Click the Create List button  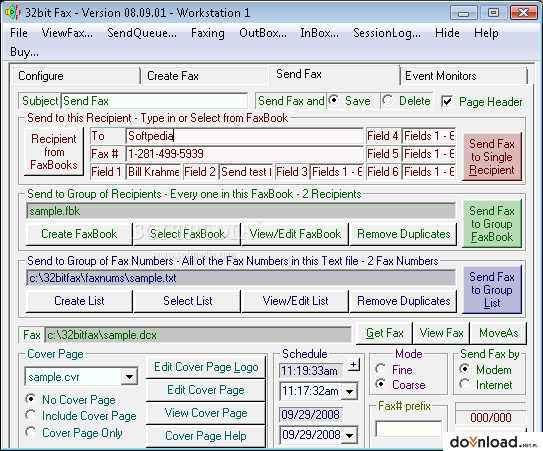click(79, 301)
